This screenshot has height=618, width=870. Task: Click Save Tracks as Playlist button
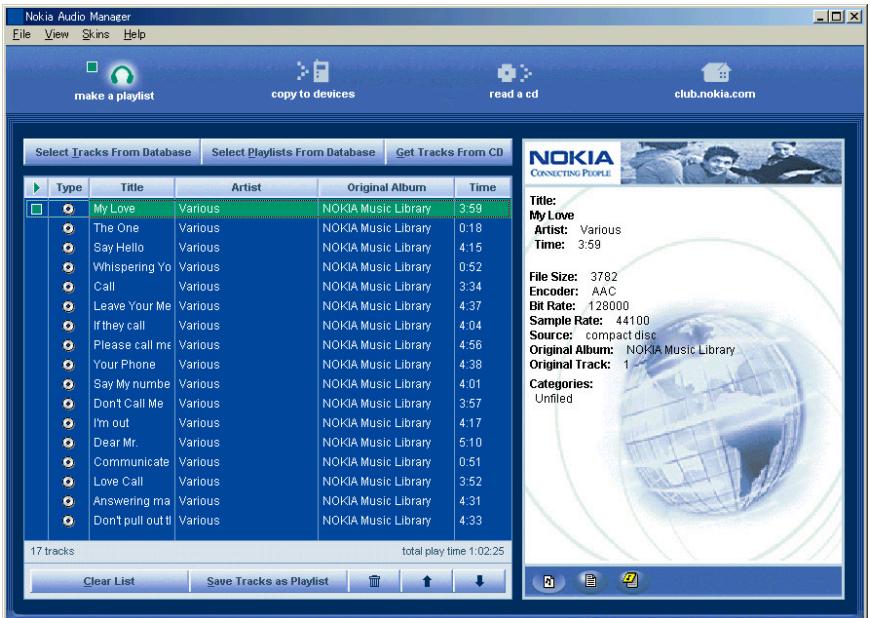click(x=268, y=581)
